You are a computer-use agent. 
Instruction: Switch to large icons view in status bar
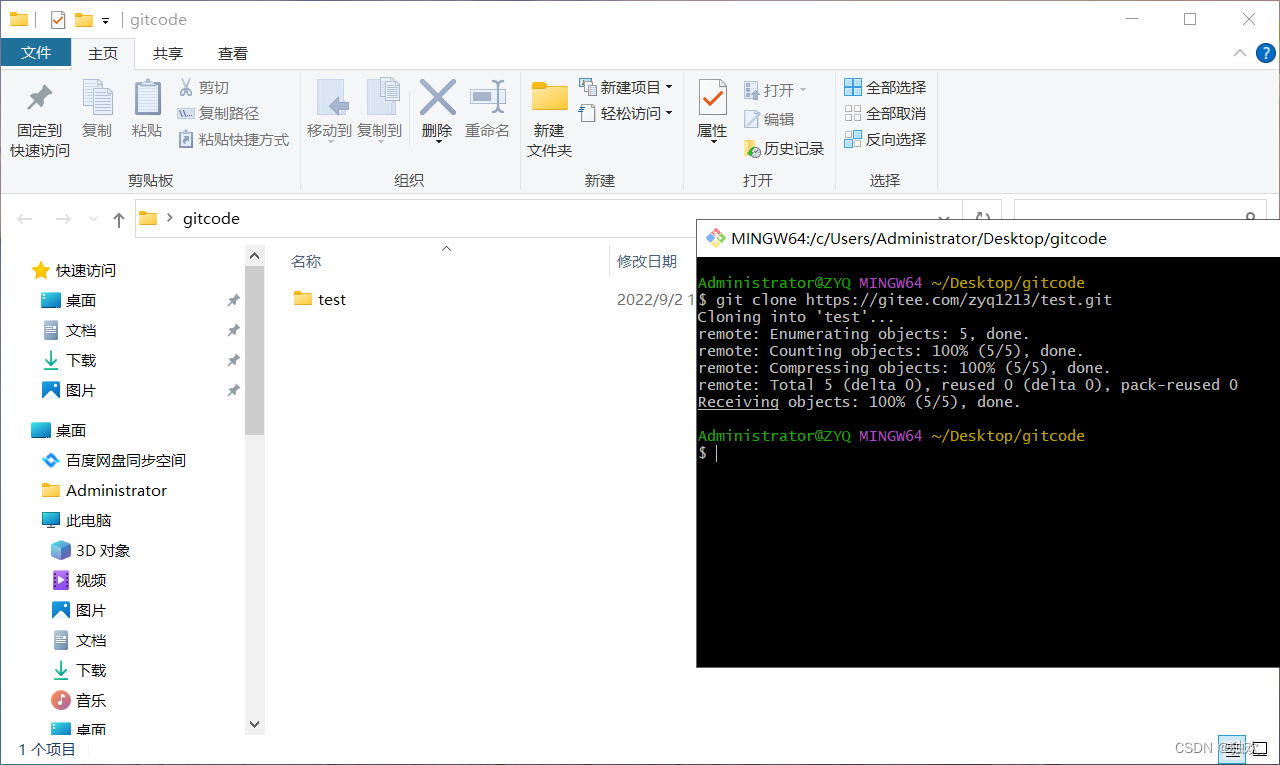[x=1259, y=748]
